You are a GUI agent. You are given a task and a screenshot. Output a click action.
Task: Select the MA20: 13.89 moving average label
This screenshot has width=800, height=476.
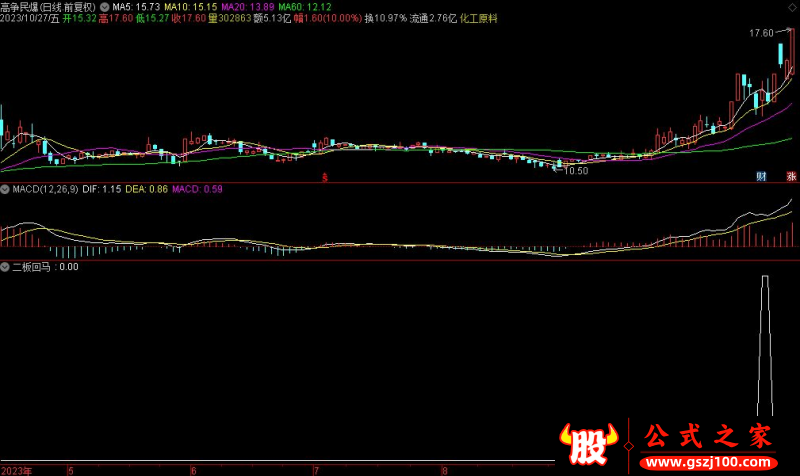[247, 7]
